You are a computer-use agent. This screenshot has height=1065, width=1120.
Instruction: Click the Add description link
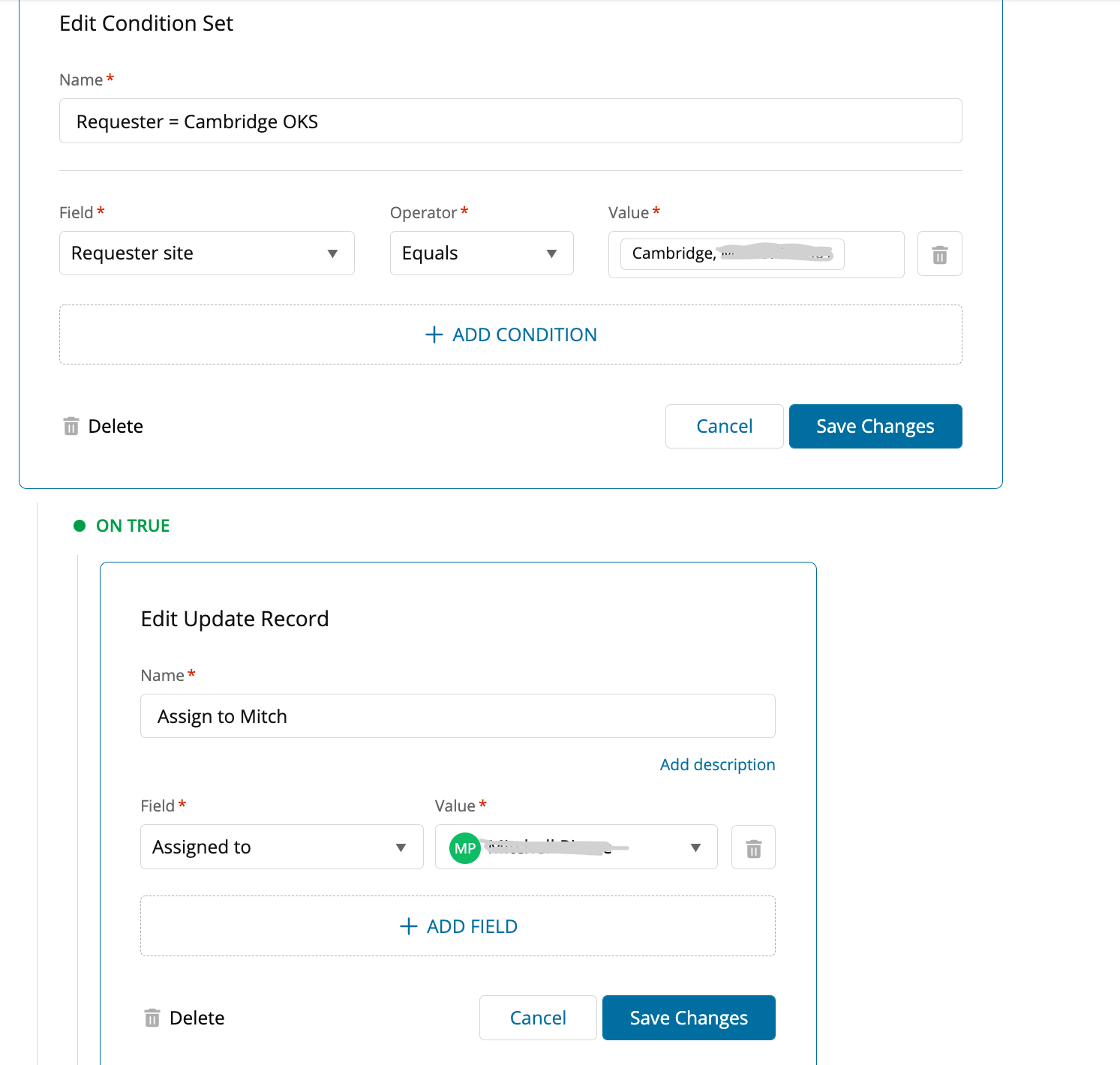717,764
